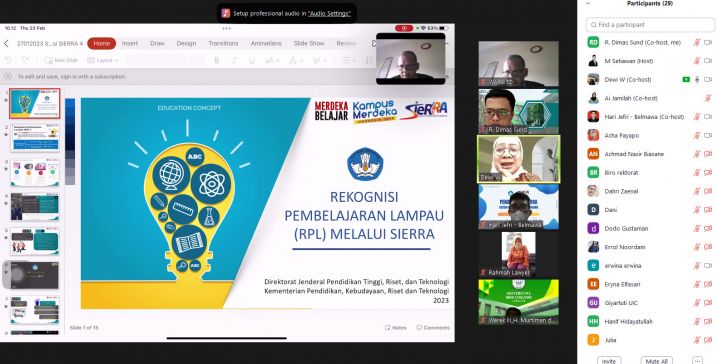This screenshot has height=364, width=718.
Task: Click the Bold formatting icon
Action: tap(217, 60)
